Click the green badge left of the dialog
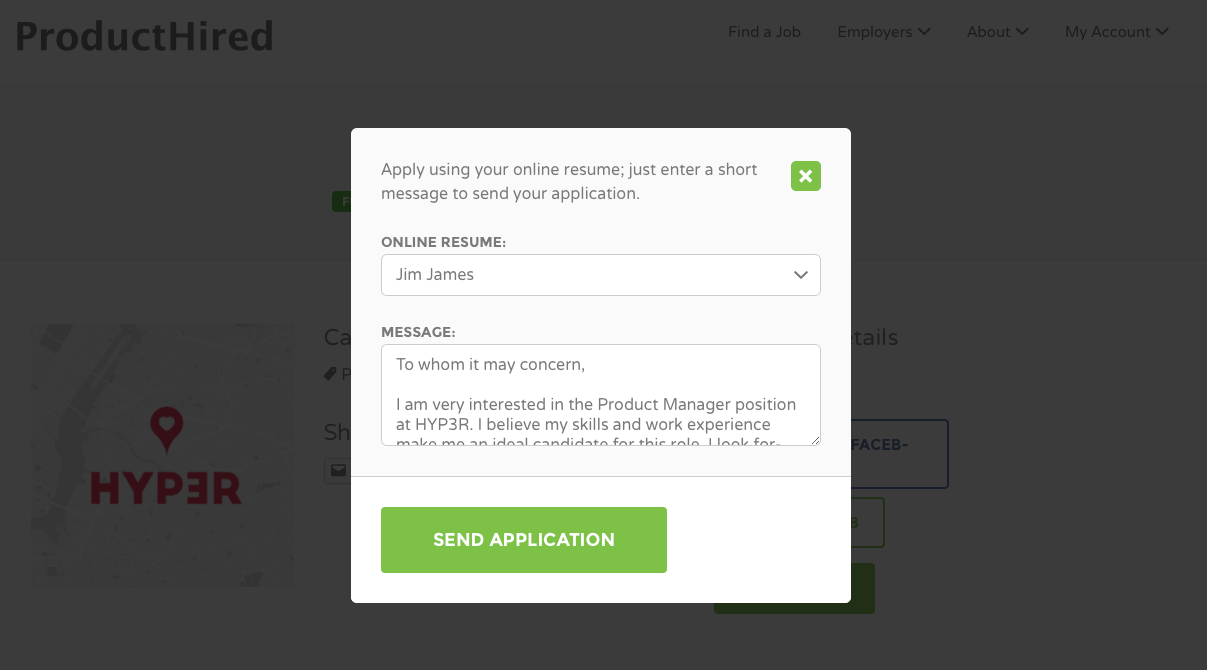The height and width of the screenshot is (670, 1207). pos(341,202)
